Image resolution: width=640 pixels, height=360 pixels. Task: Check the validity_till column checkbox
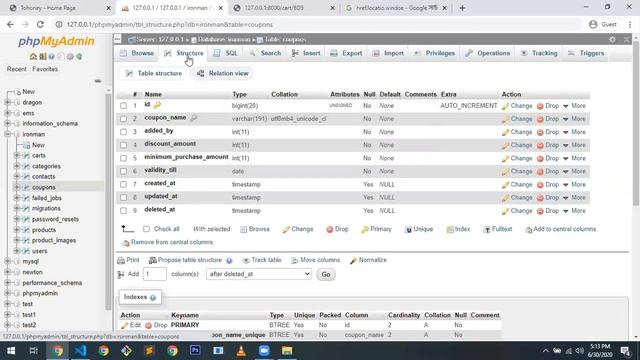(123, 171)
